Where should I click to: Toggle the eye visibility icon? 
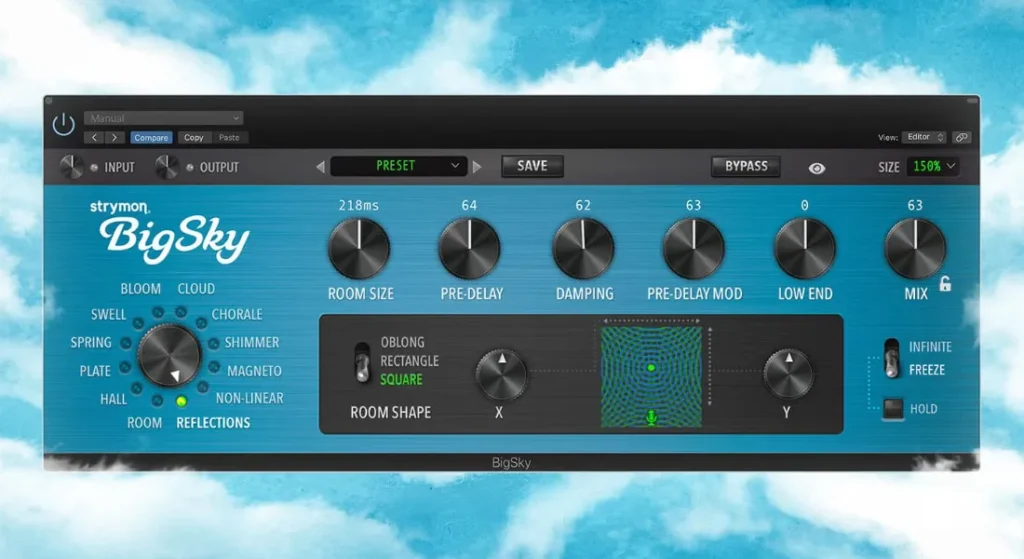(816, 168)
